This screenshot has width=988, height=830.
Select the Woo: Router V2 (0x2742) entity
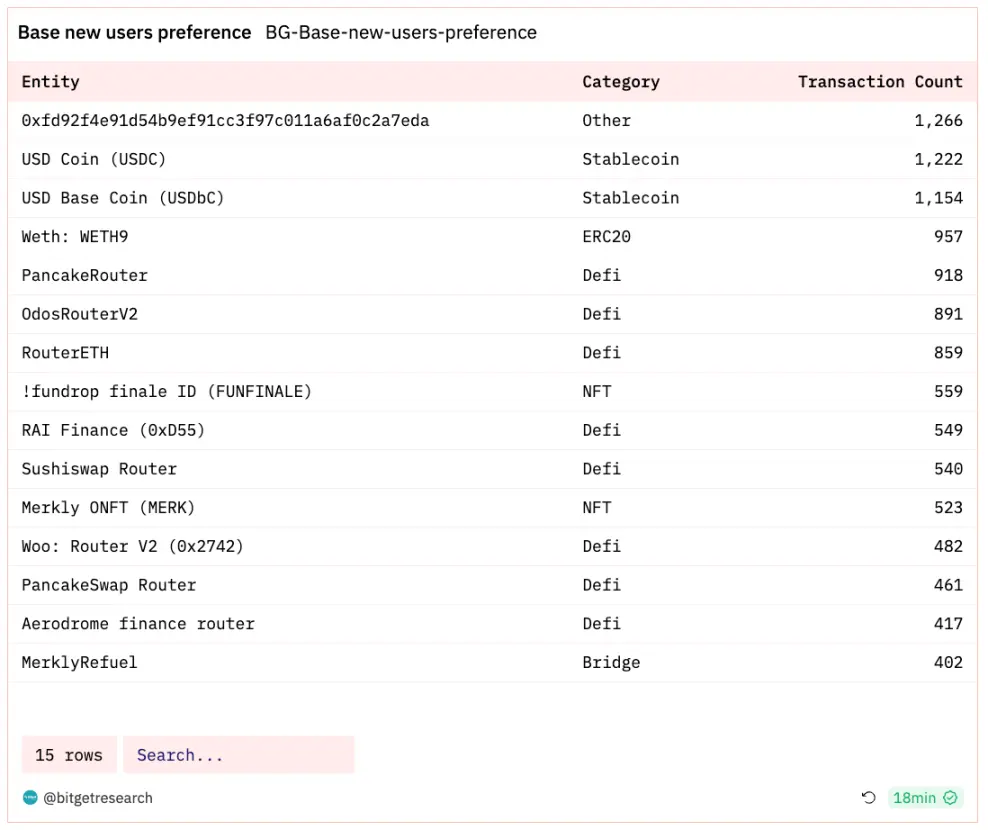pos(132,546)
